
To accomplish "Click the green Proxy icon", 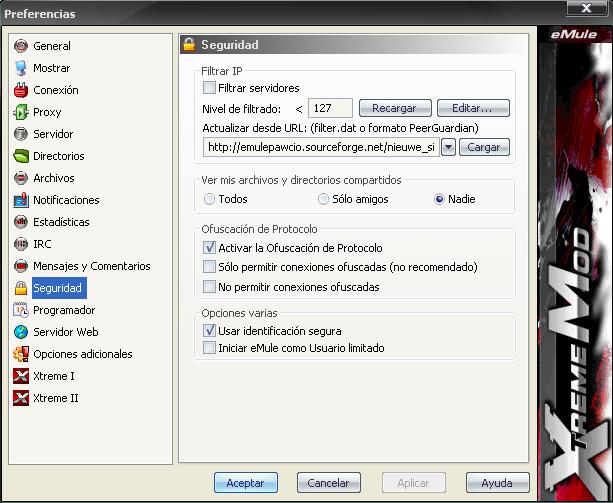I will pyautogui.click(x=21, y=112).
